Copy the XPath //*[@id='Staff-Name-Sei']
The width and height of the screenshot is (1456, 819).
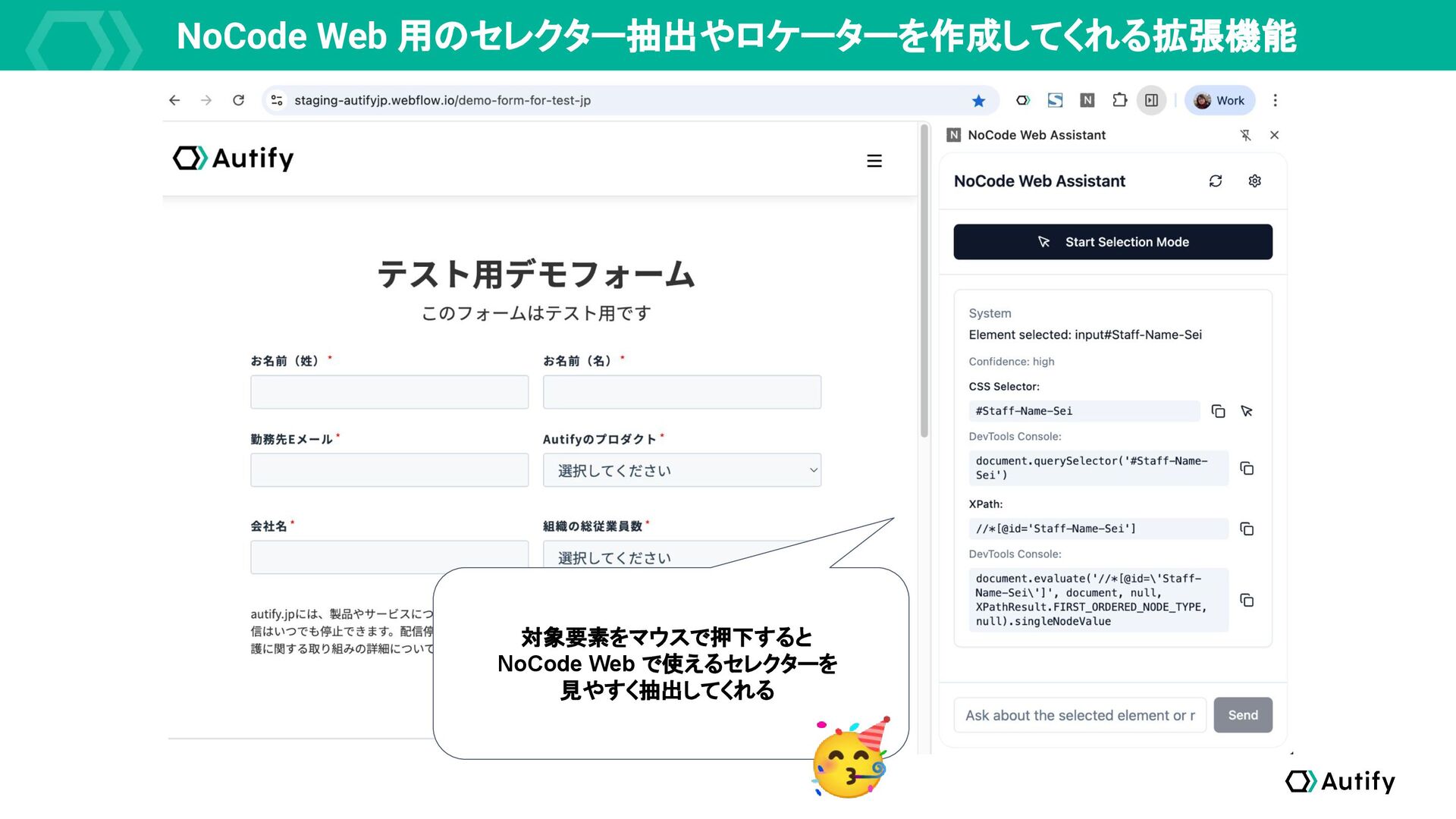1247,529
